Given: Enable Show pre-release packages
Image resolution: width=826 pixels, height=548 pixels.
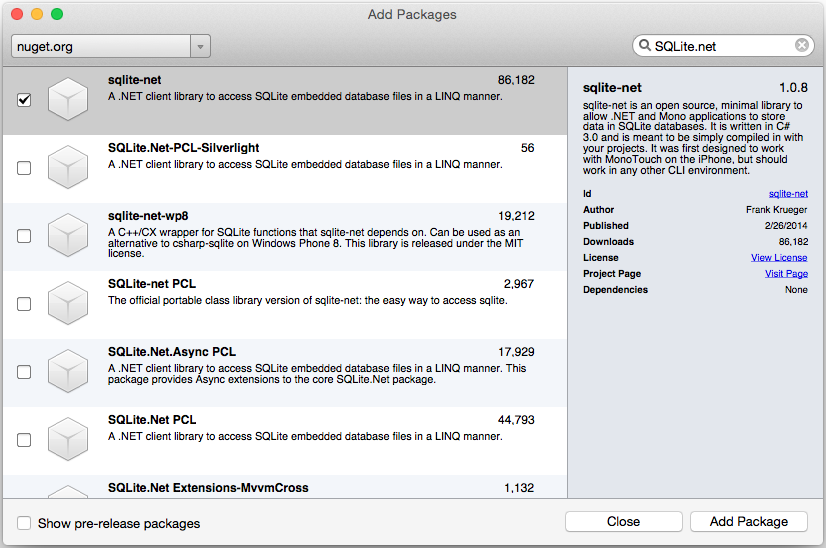Looking at the screenshot, I should (24, 523).
